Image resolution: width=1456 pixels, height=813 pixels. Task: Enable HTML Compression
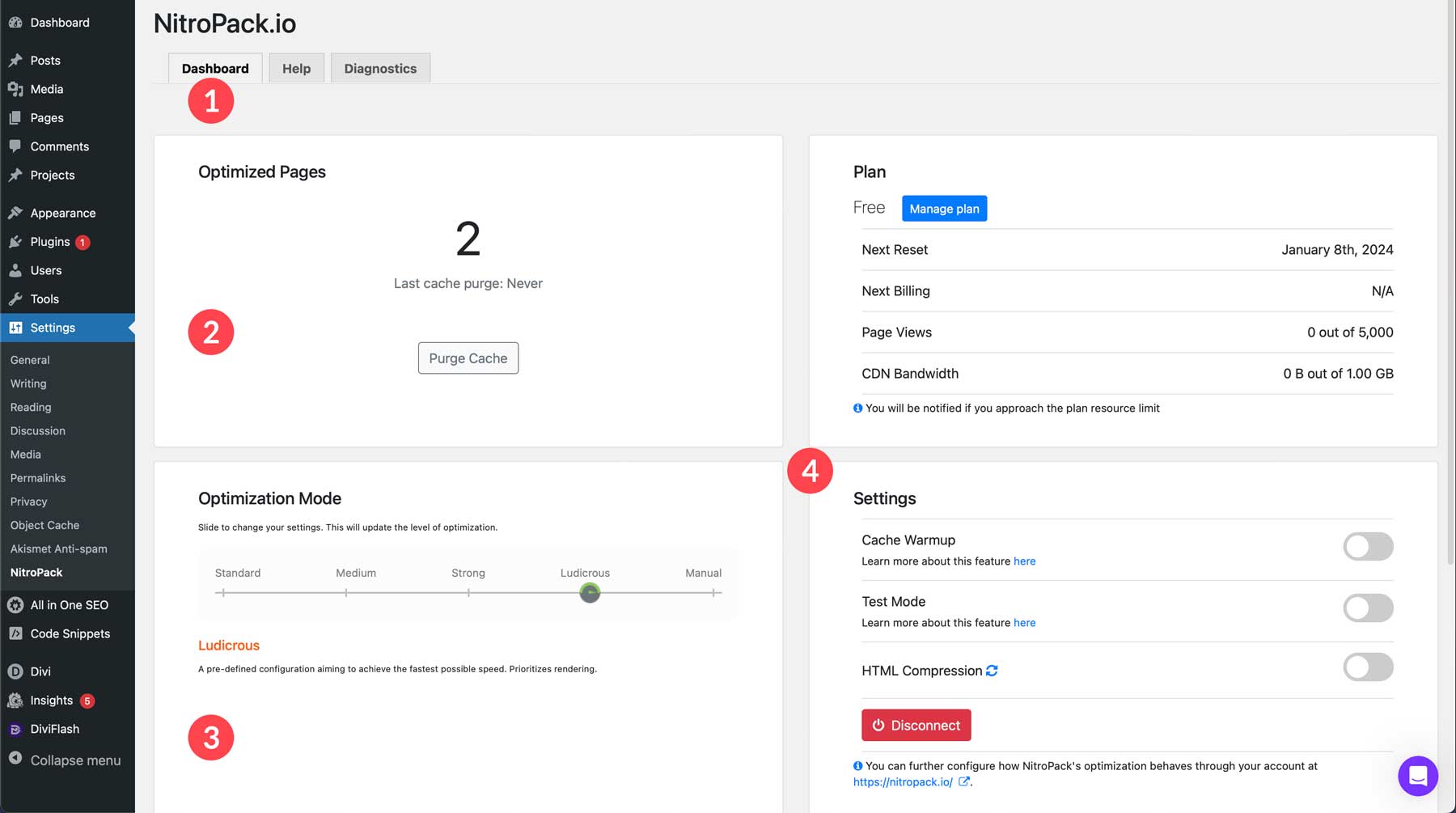coord(1367,667)
